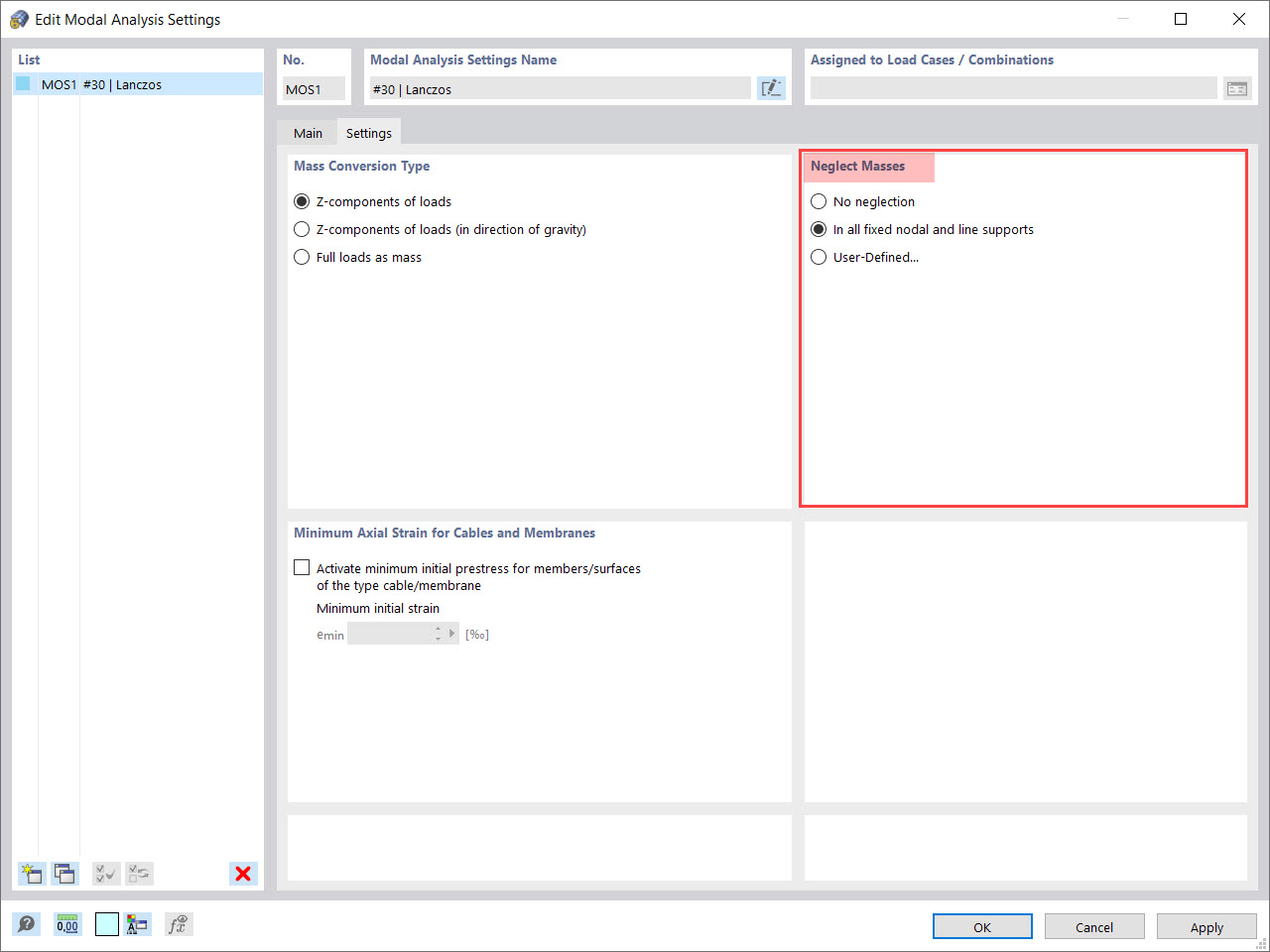Click the Apply button
Image resolution: width=1270 pixels, height=952 pixels.
coord(1206,926)
